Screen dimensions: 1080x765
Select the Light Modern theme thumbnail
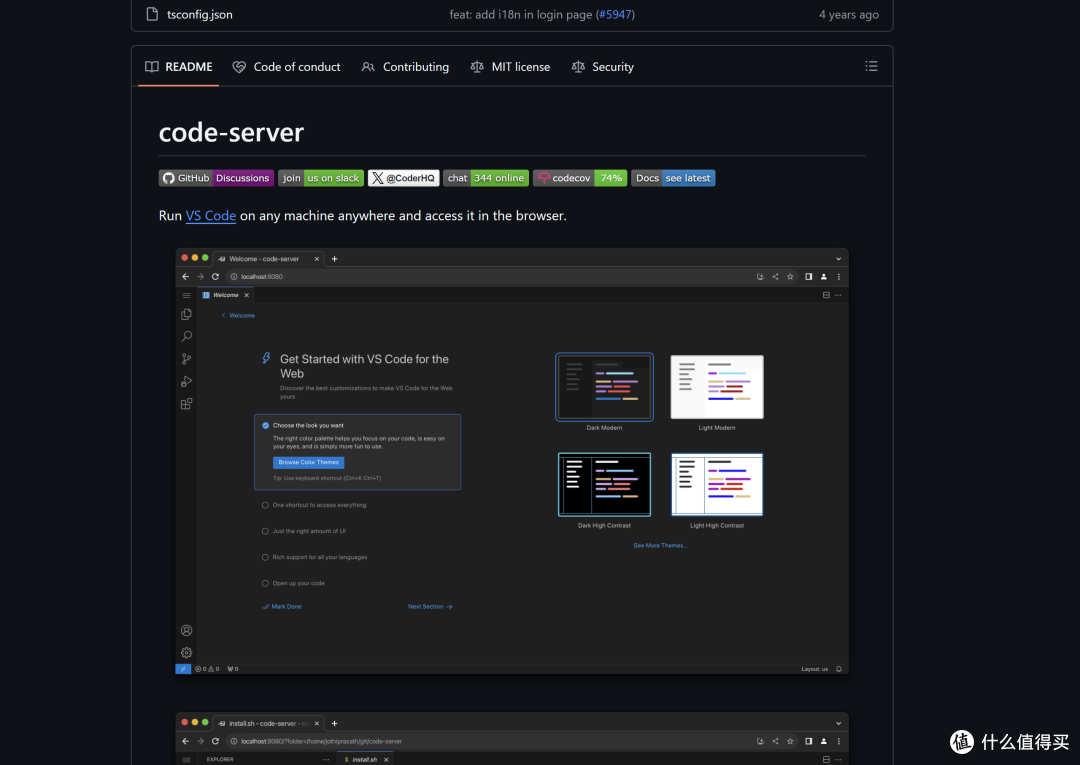(x=717, y=387)
